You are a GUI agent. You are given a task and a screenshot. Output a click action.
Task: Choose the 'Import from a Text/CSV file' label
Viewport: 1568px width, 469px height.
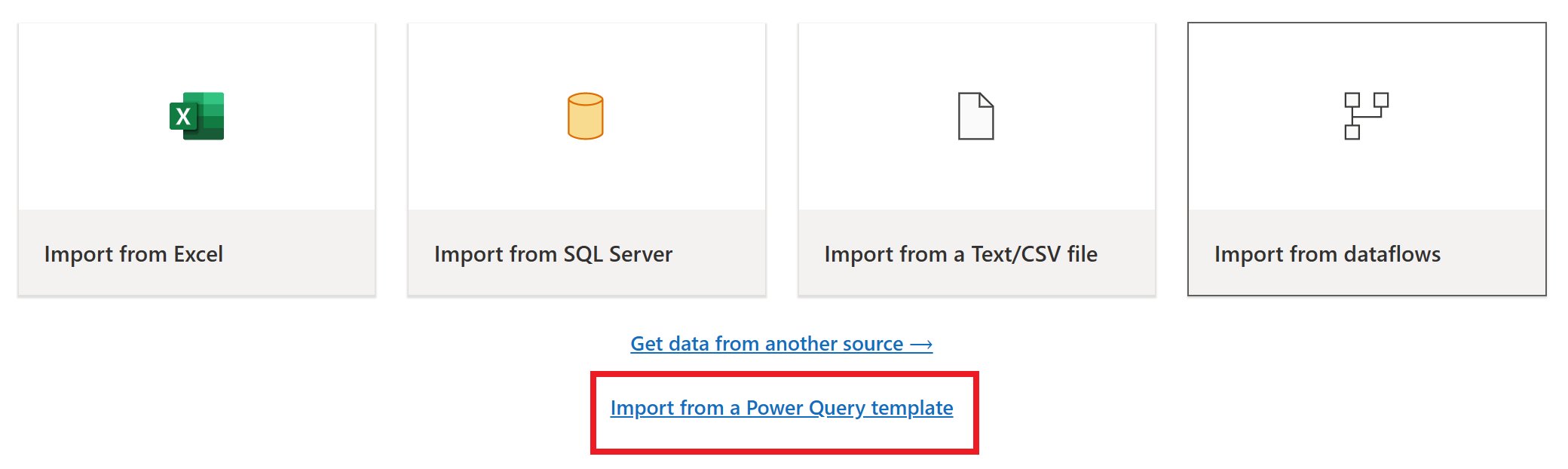click(960, 254)
